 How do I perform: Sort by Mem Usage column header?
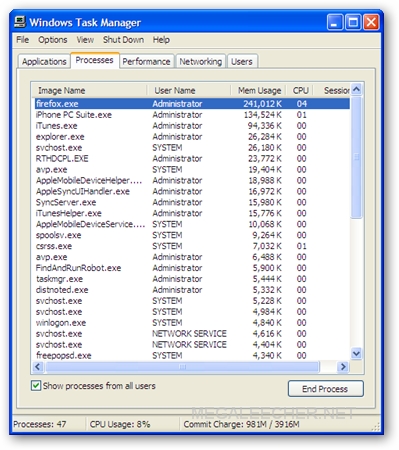pos(258,90)
